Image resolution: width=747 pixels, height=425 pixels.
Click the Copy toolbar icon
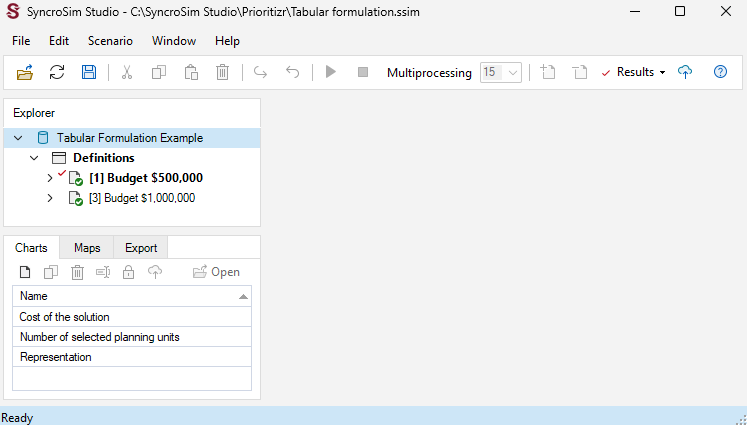159,72
